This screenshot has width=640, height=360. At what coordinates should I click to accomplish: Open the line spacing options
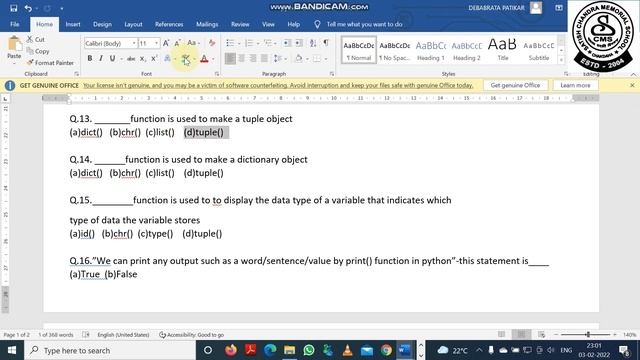(x=277, y=59)
